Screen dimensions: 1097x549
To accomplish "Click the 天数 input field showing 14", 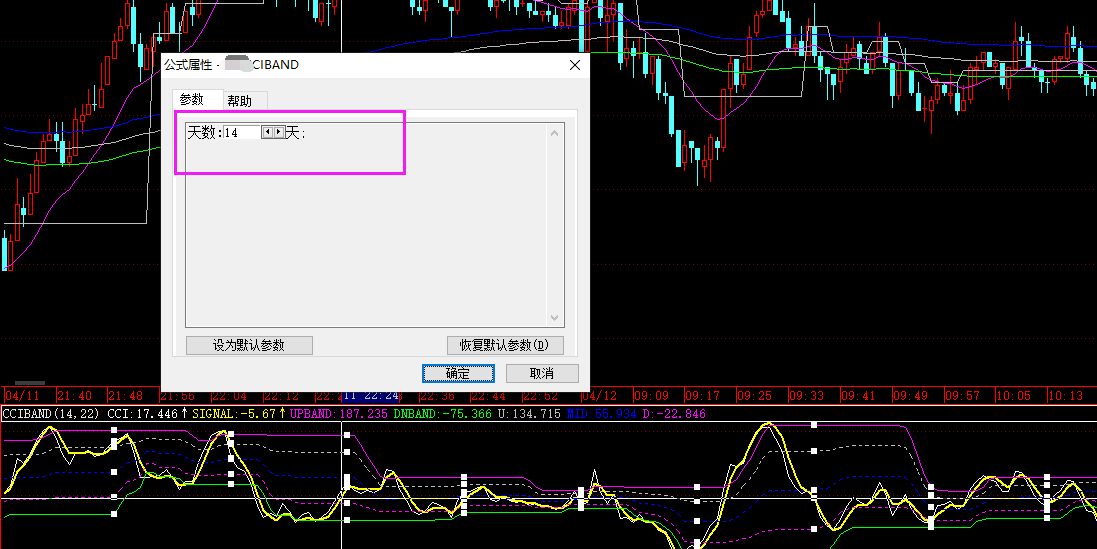I will point(241,132).
